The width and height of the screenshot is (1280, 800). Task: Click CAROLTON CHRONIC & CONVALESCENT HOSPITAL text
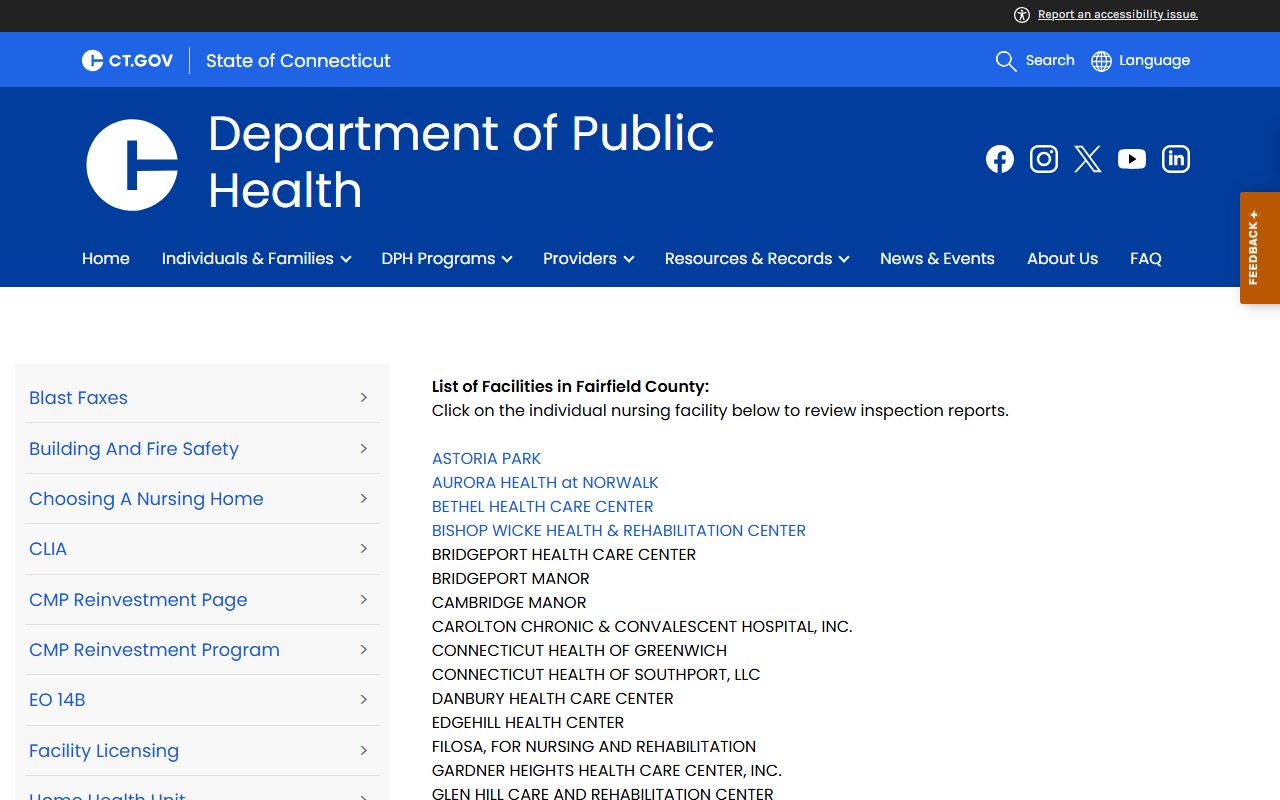[x=642, y=627]
